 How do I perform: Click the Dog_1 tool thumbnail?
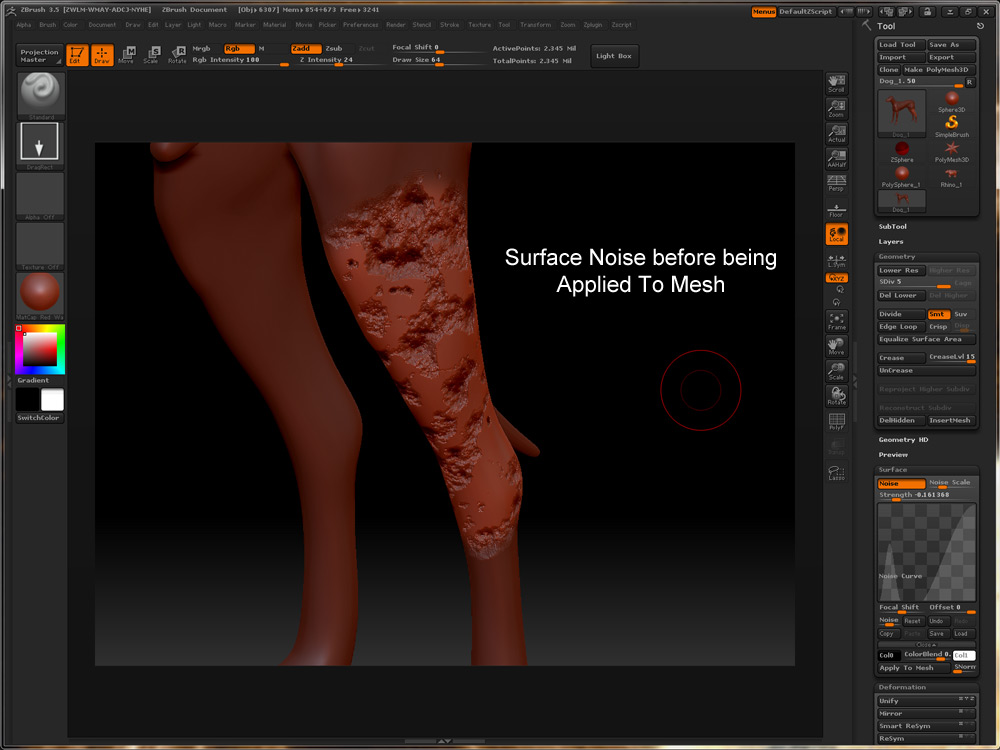[901, 112]
